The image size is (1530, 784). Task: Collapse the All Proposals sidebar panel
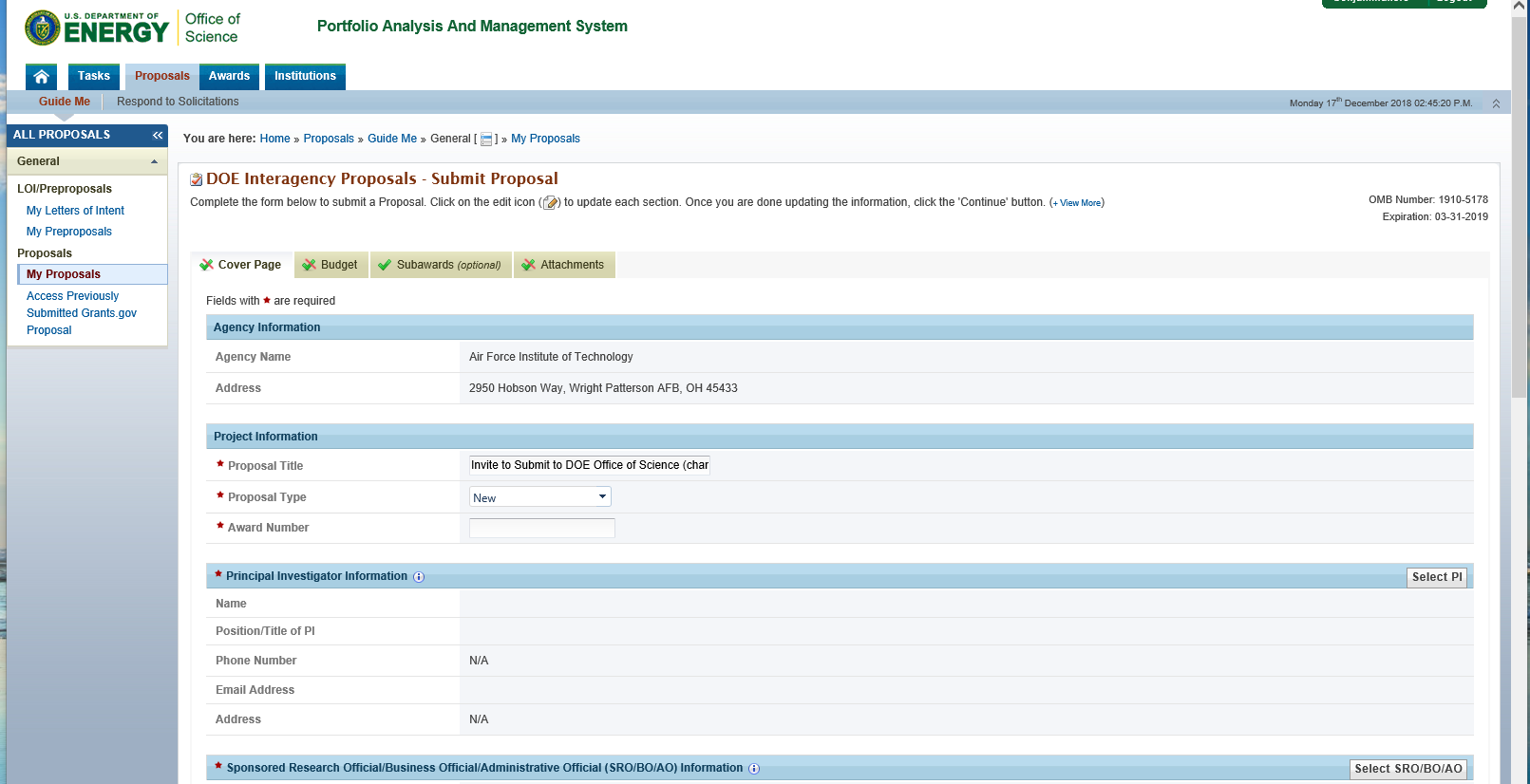(x=158, y=136)
